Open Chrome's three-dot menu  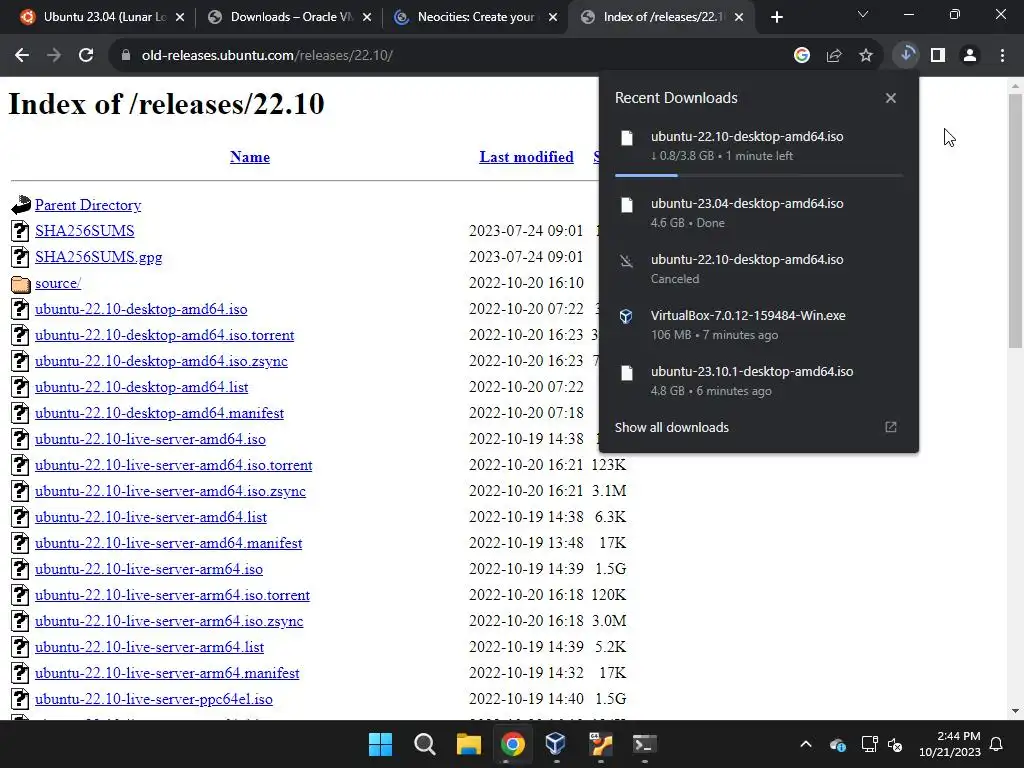click(x=1002, y=56)
